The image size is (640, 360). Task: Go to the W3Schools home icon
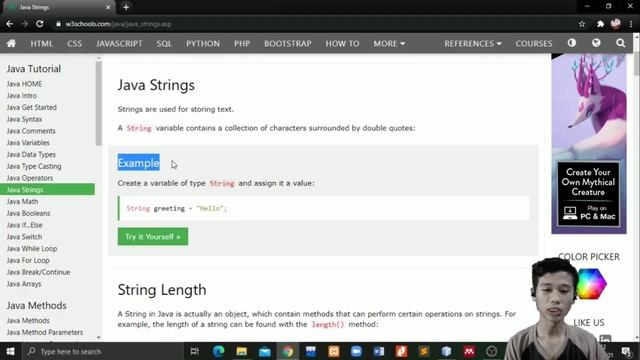11,43
